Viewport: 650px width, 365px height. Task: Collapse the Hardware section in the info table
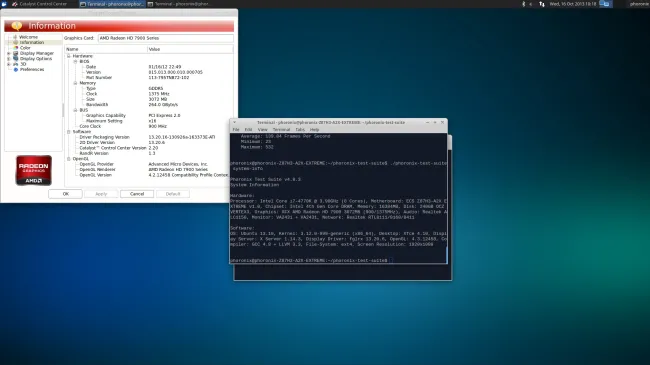(69, 56)
